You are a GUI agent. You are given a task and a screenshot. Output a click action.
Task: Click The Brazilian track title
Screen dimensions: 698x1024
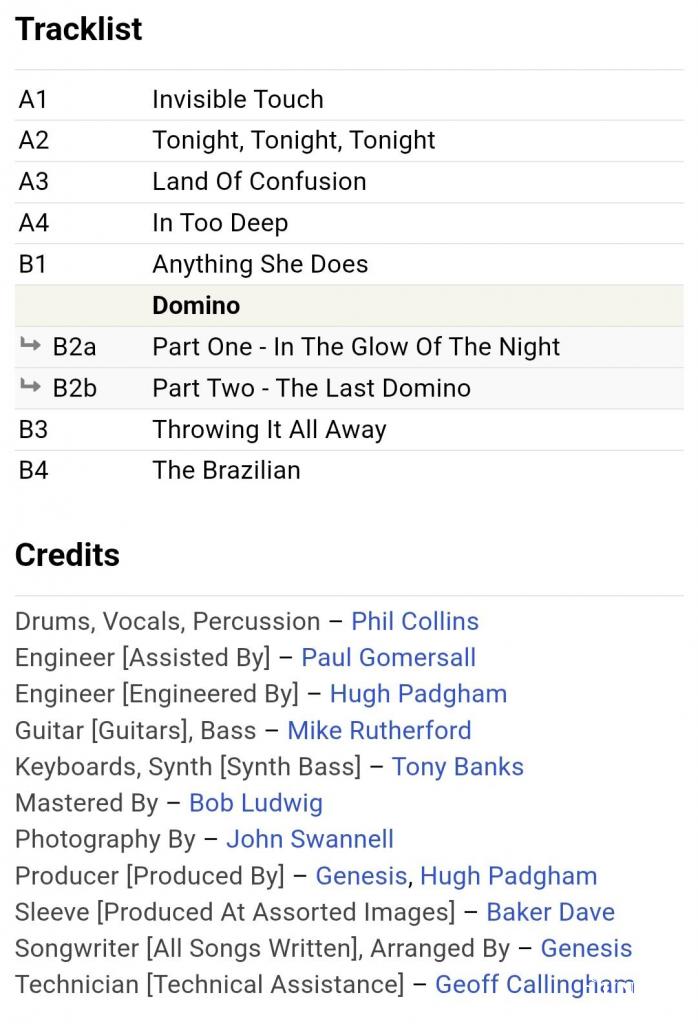coord(226,470)
